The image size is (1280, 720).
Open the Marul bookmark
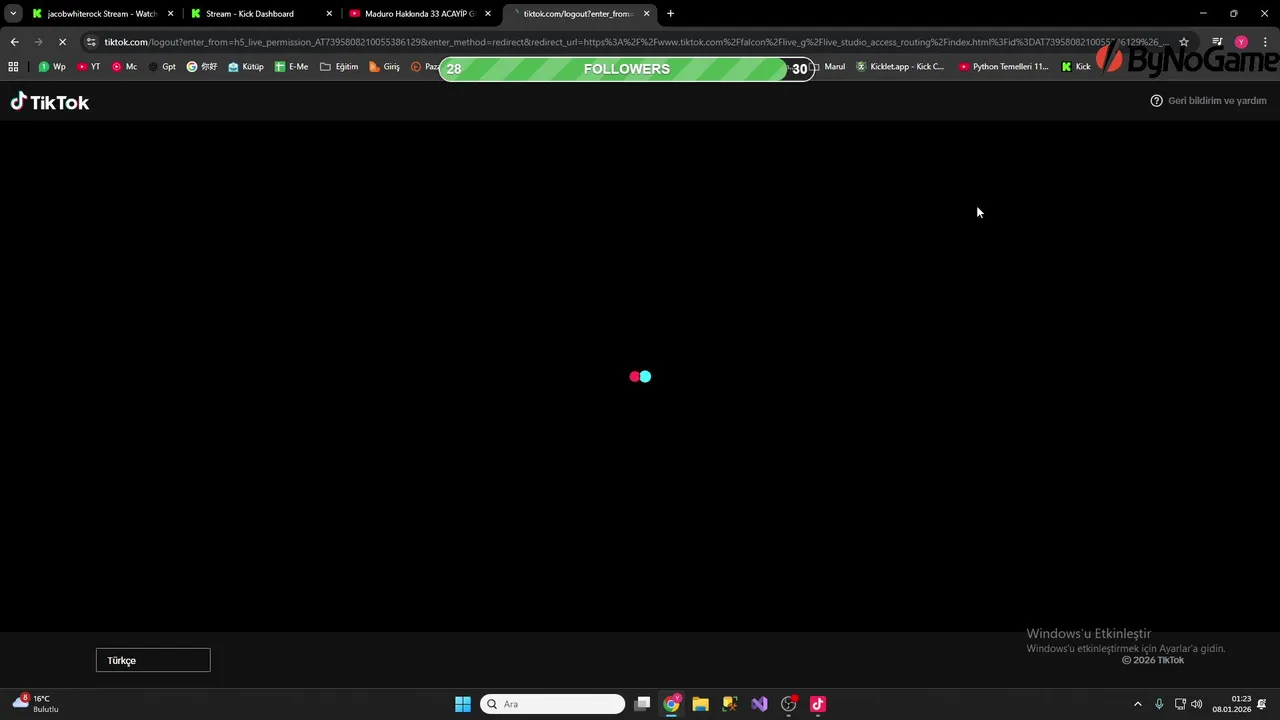tap(828, 67)
